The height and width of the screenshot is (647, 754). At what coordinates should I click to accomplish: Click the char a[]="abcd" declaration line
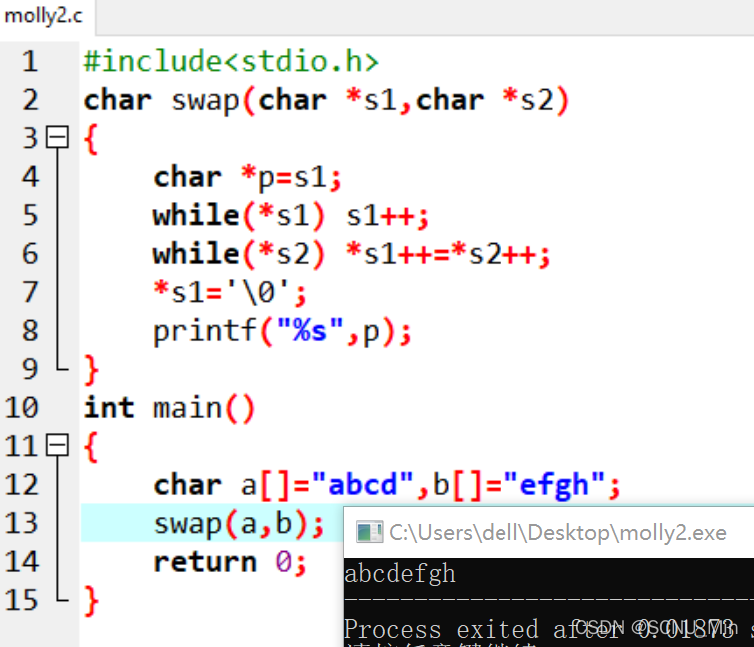[x=387, y=485]
